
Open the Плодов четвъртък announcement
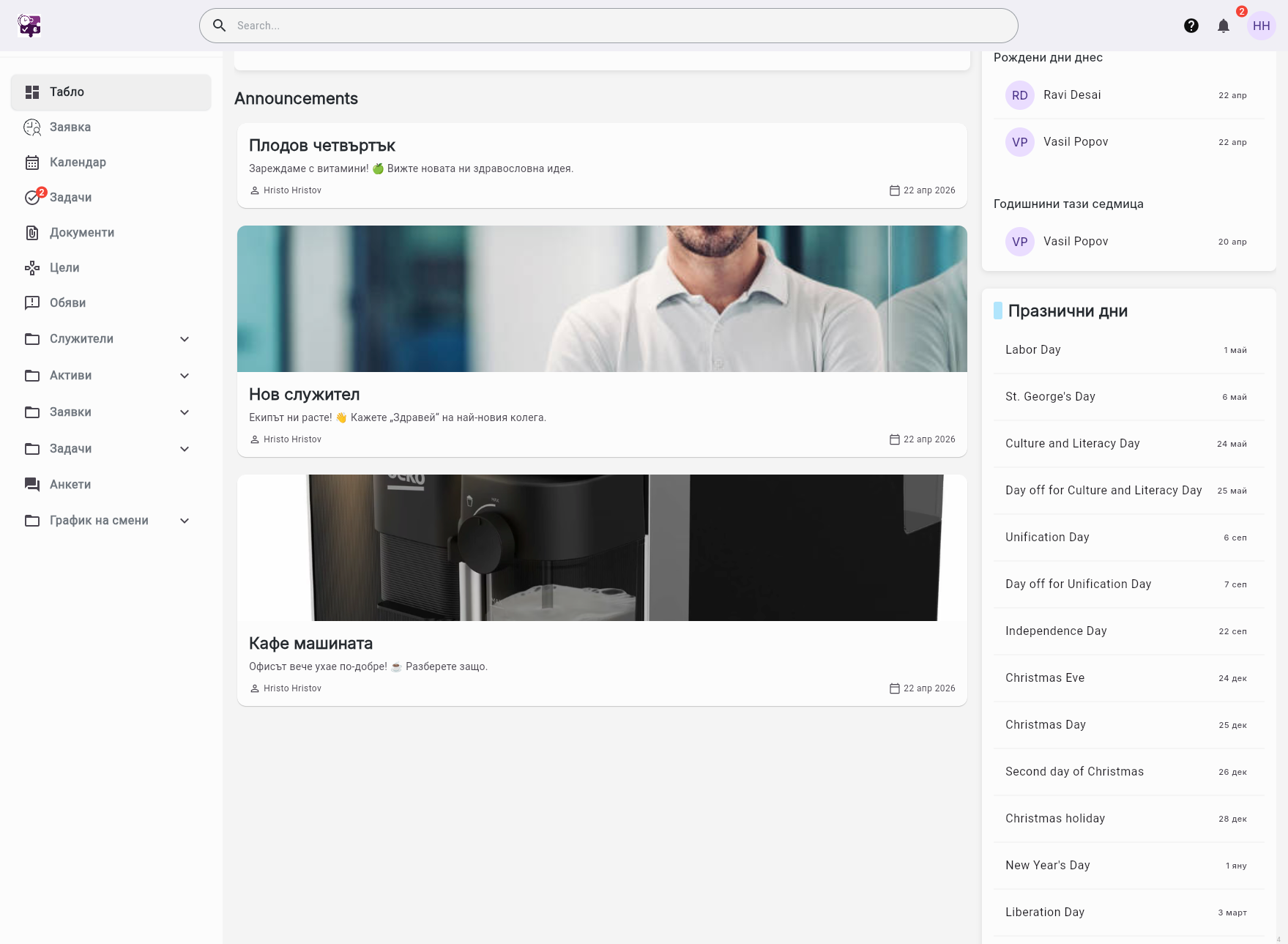coord(602,166)
